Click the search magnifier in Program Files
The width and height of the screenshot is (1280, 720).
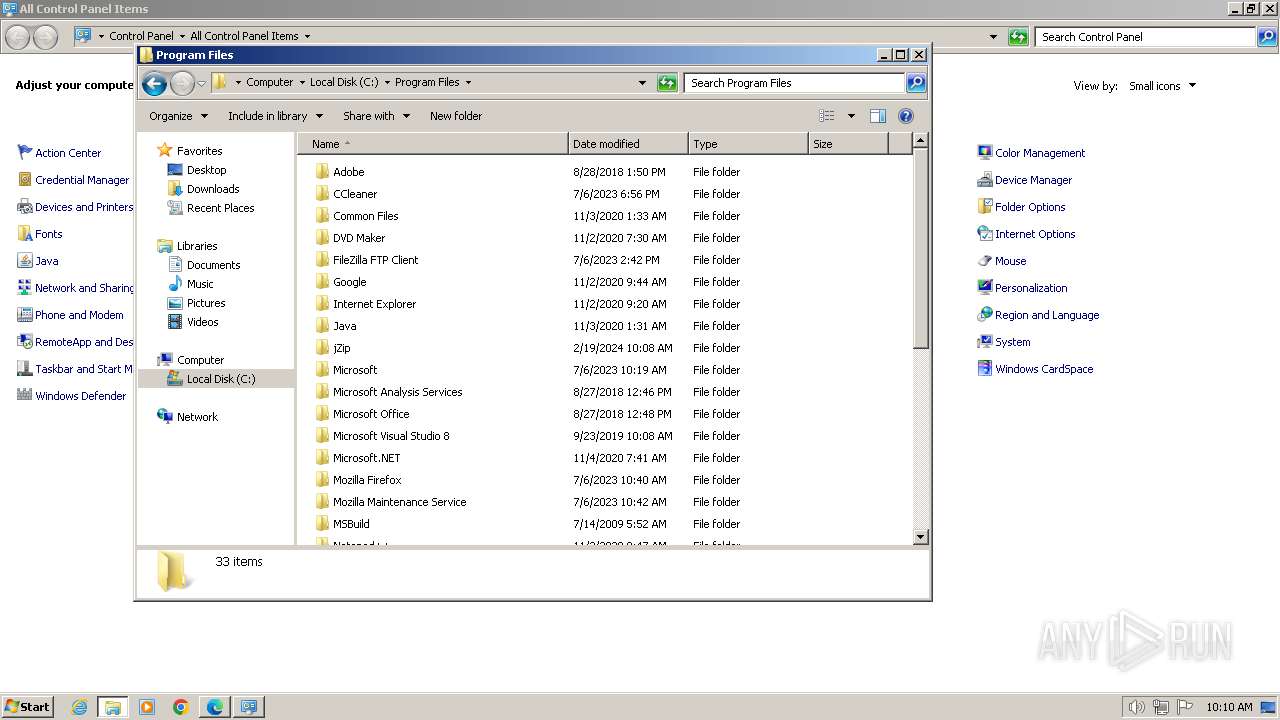click(x=915, y=83)
